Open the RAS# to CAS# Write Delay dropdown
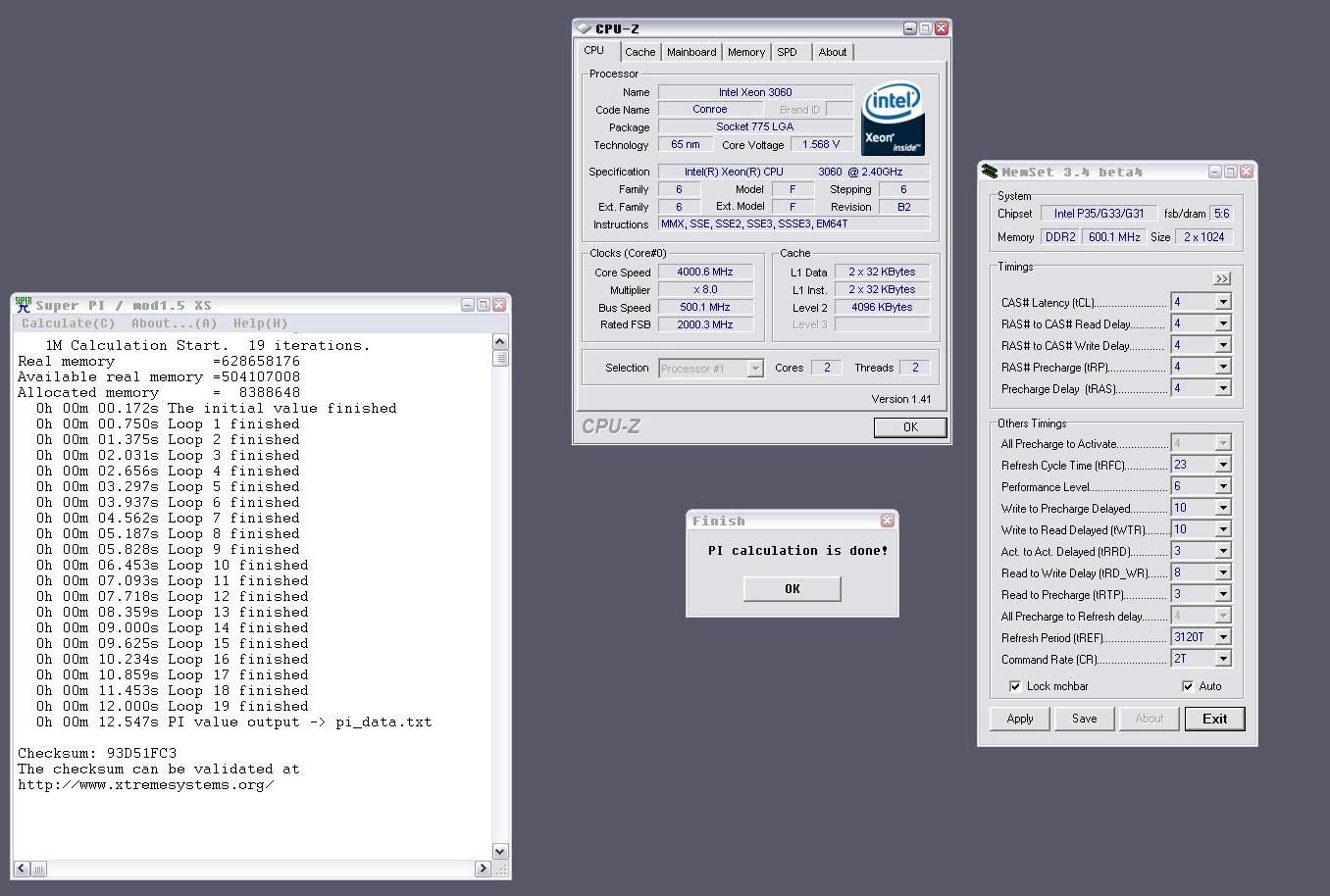The image size is (1330, 896). (1223, 345)
